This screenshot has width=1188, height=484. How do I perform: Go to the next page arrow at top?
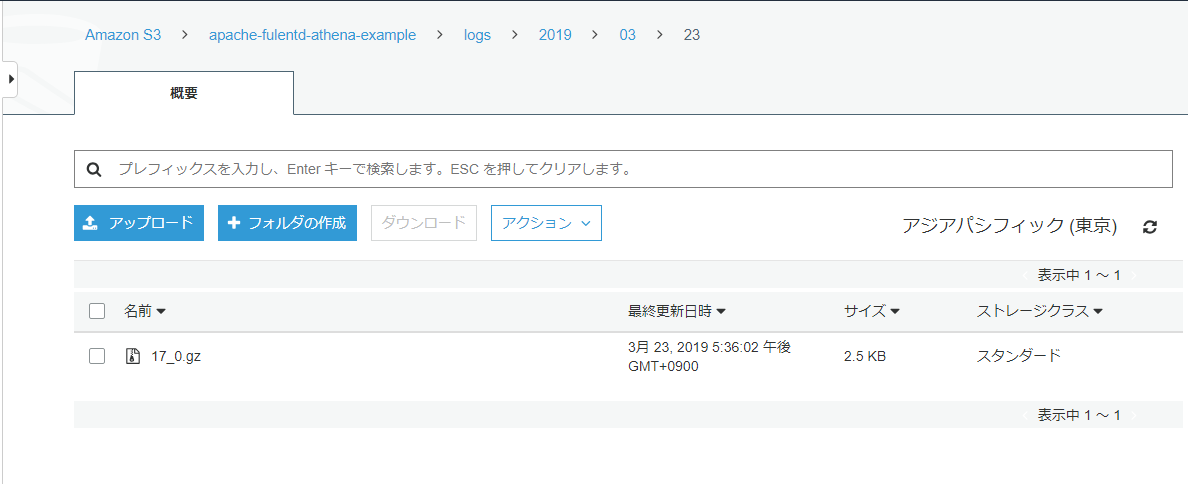pyautogui.click(x=1134, y=275)
